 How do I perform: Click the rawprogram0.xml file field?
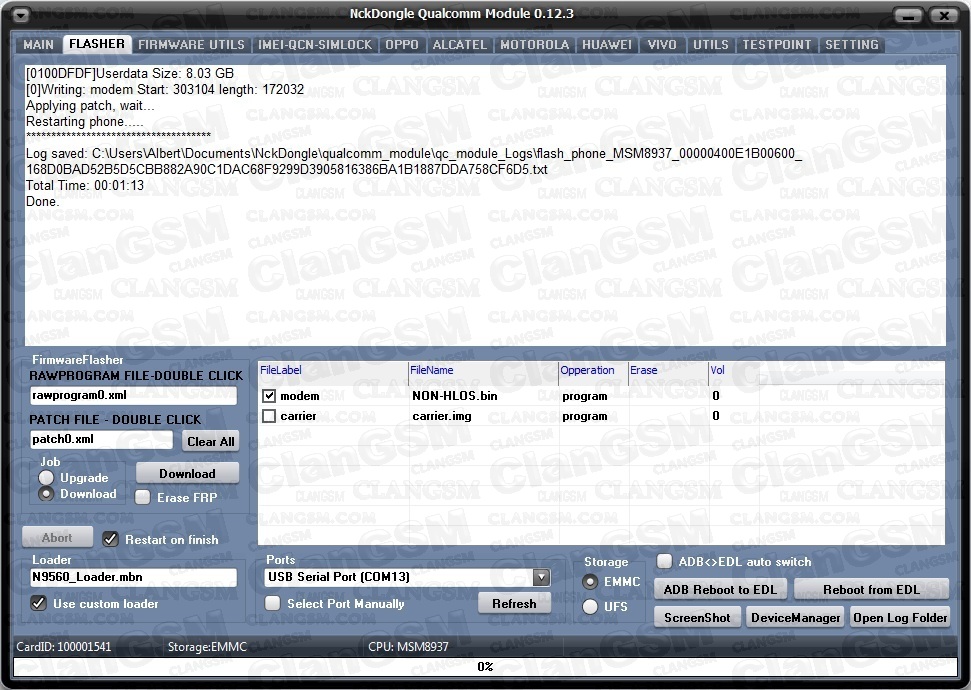[x=133, y=395]
